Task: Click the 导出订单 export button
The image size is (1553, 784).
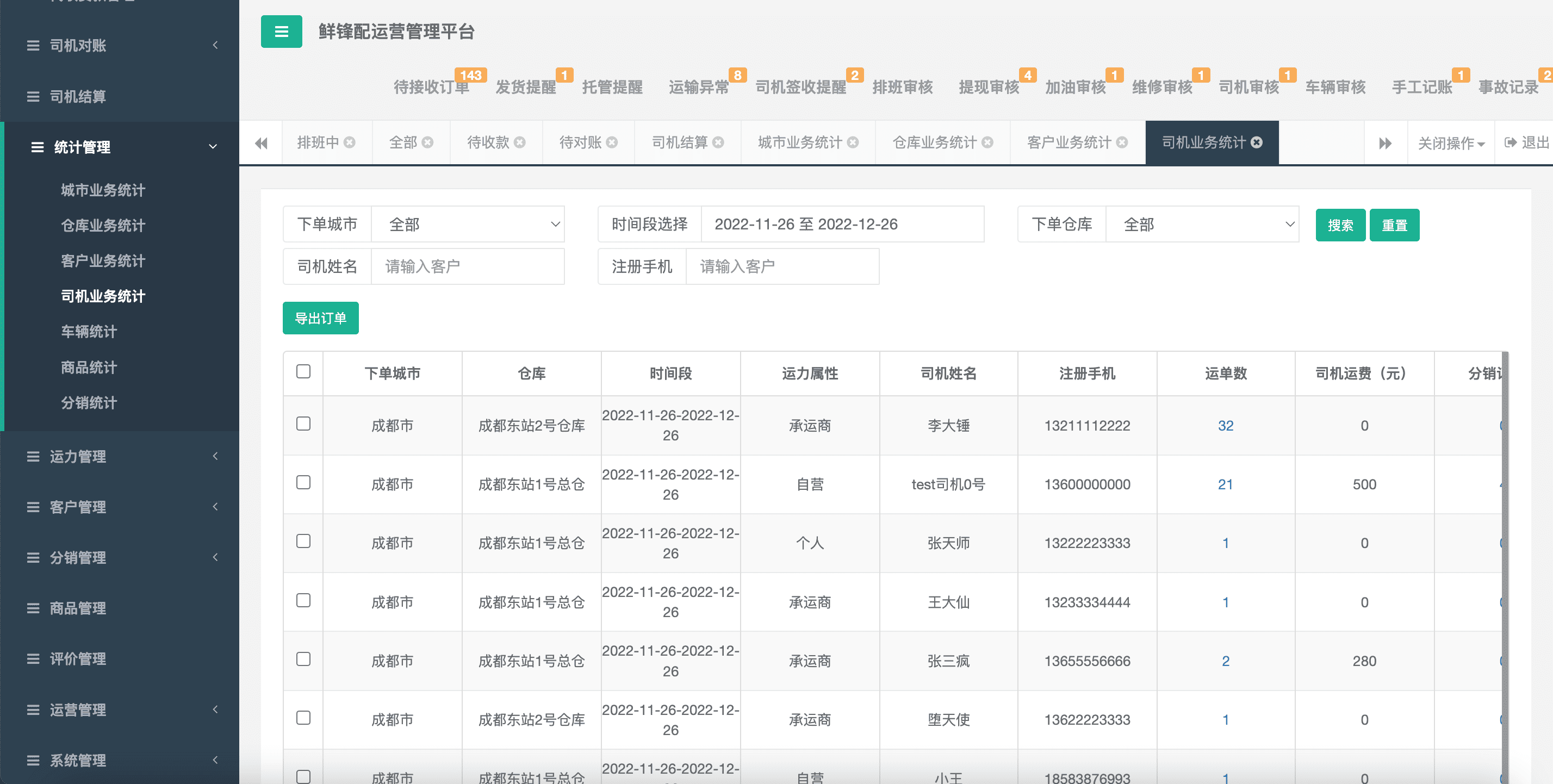Action: click(x=320, y=318)
